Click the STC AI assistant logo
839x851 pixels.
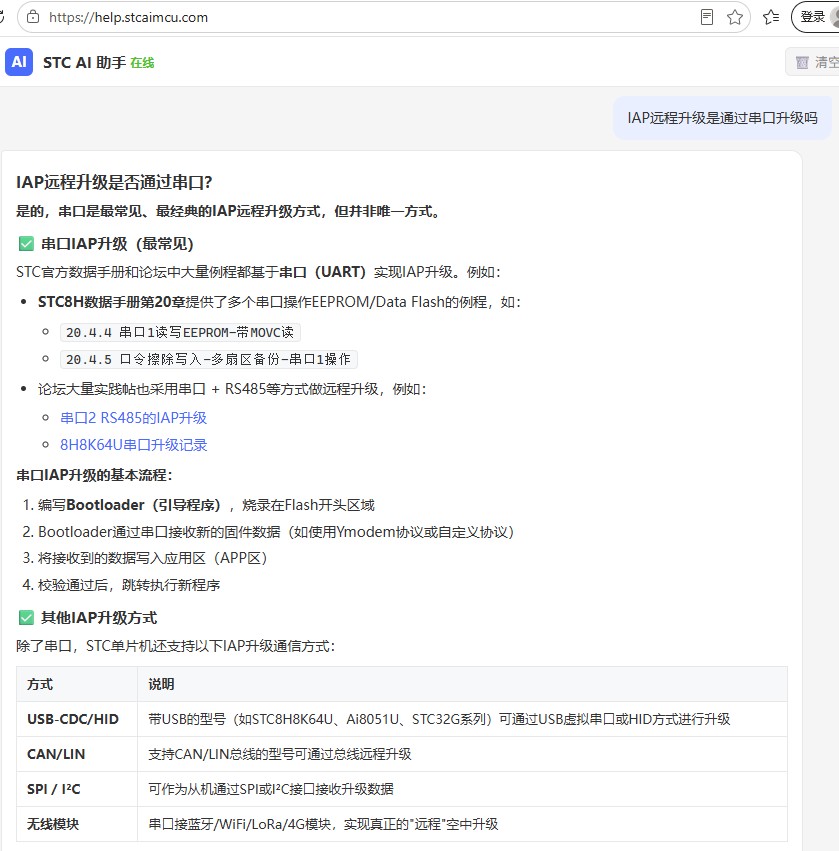[x=19, y=62]
